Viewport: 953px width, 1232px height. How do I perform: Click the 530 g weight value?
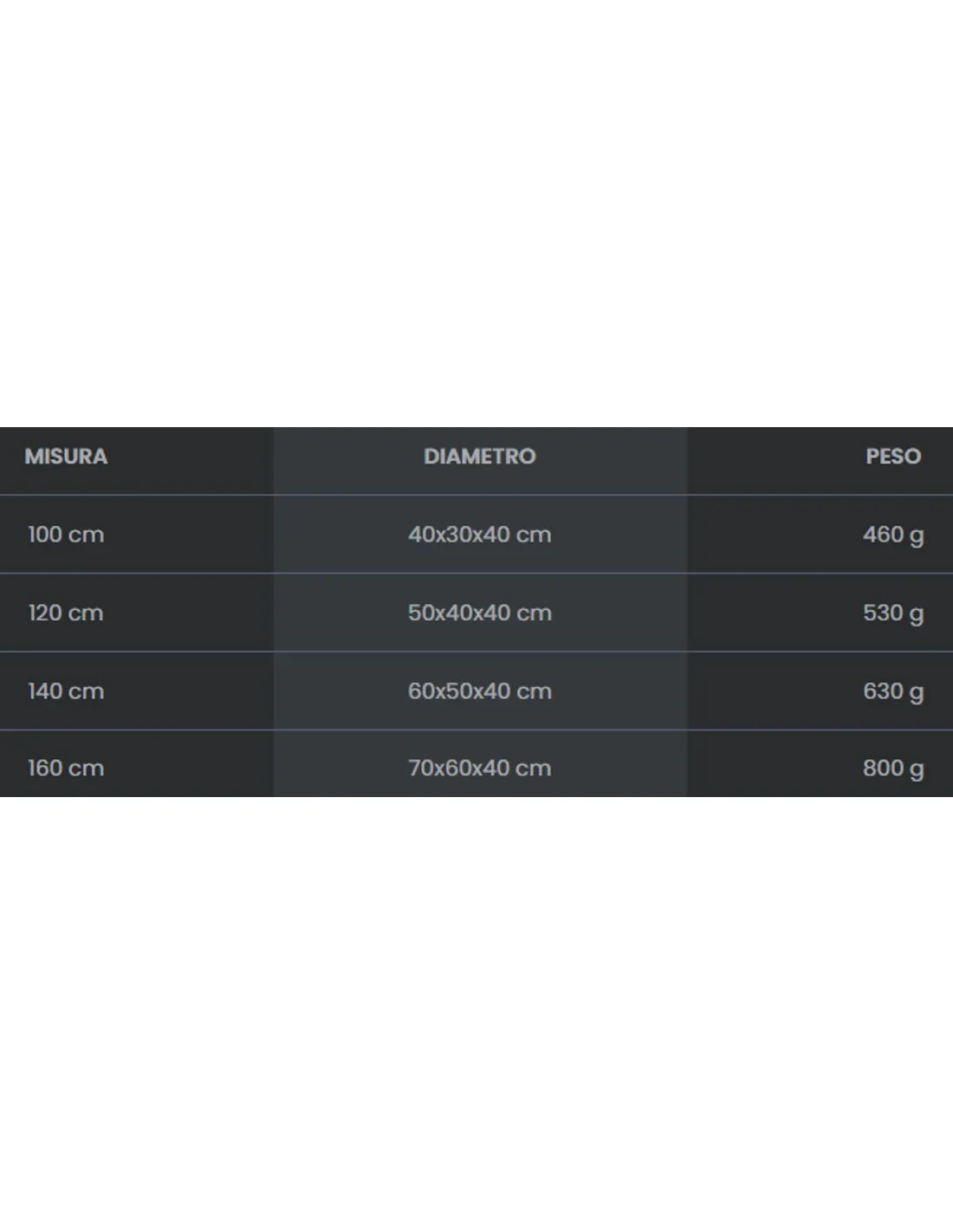point(893,613)
